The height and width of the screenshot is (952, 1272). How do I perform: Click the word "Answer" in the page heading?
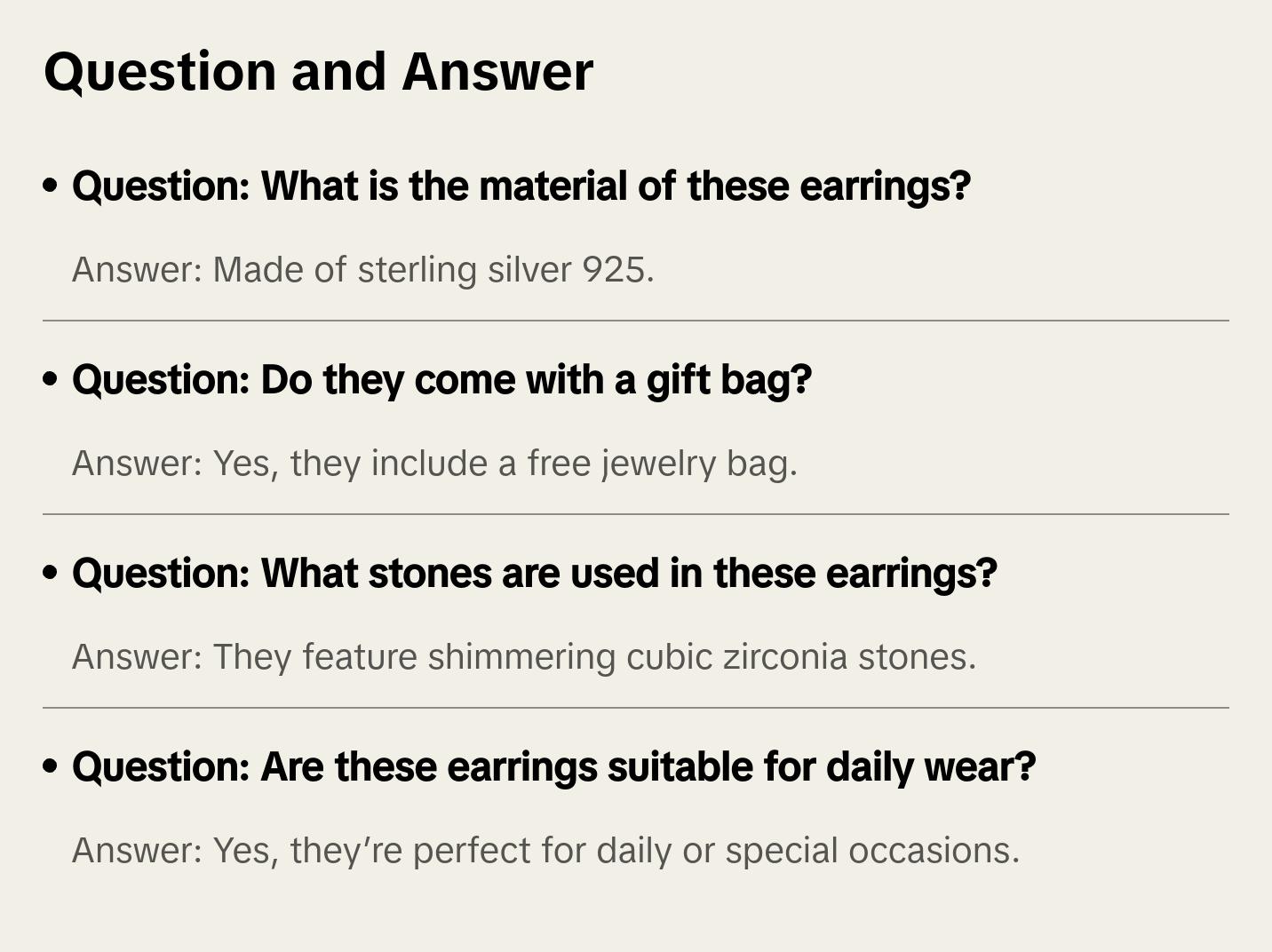[x=497, y=71]
